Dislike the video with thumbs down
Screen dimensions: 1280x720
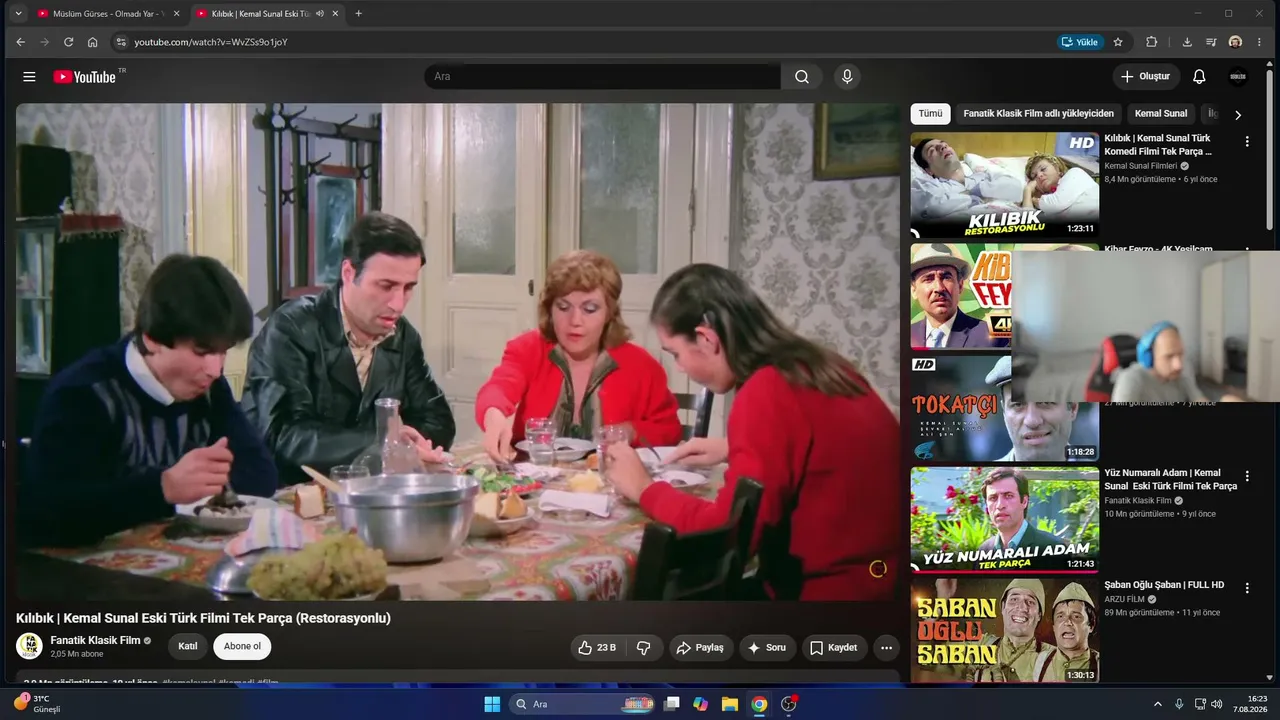pyautogui.click(x=644, y=648)
